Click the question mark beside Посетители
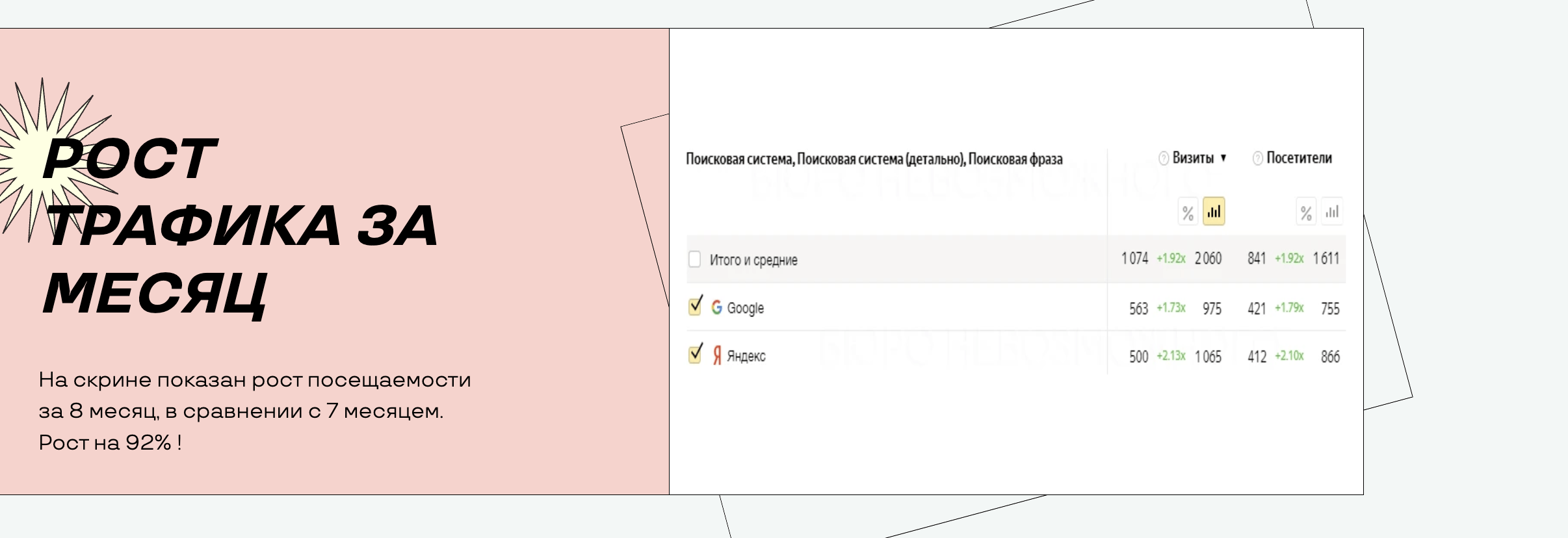This screenshot has height=538, width=1568. pos(1257,159)
